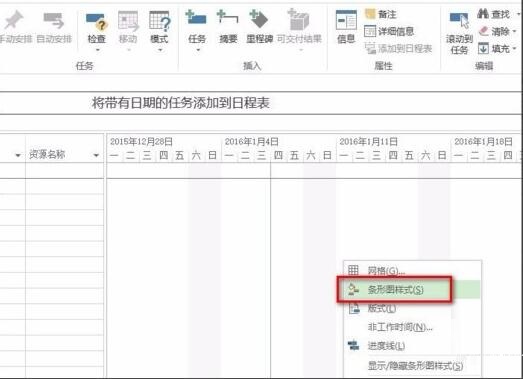
Task: Open the 资源名称 column filter dropdown
Action: tap(96, 155)
